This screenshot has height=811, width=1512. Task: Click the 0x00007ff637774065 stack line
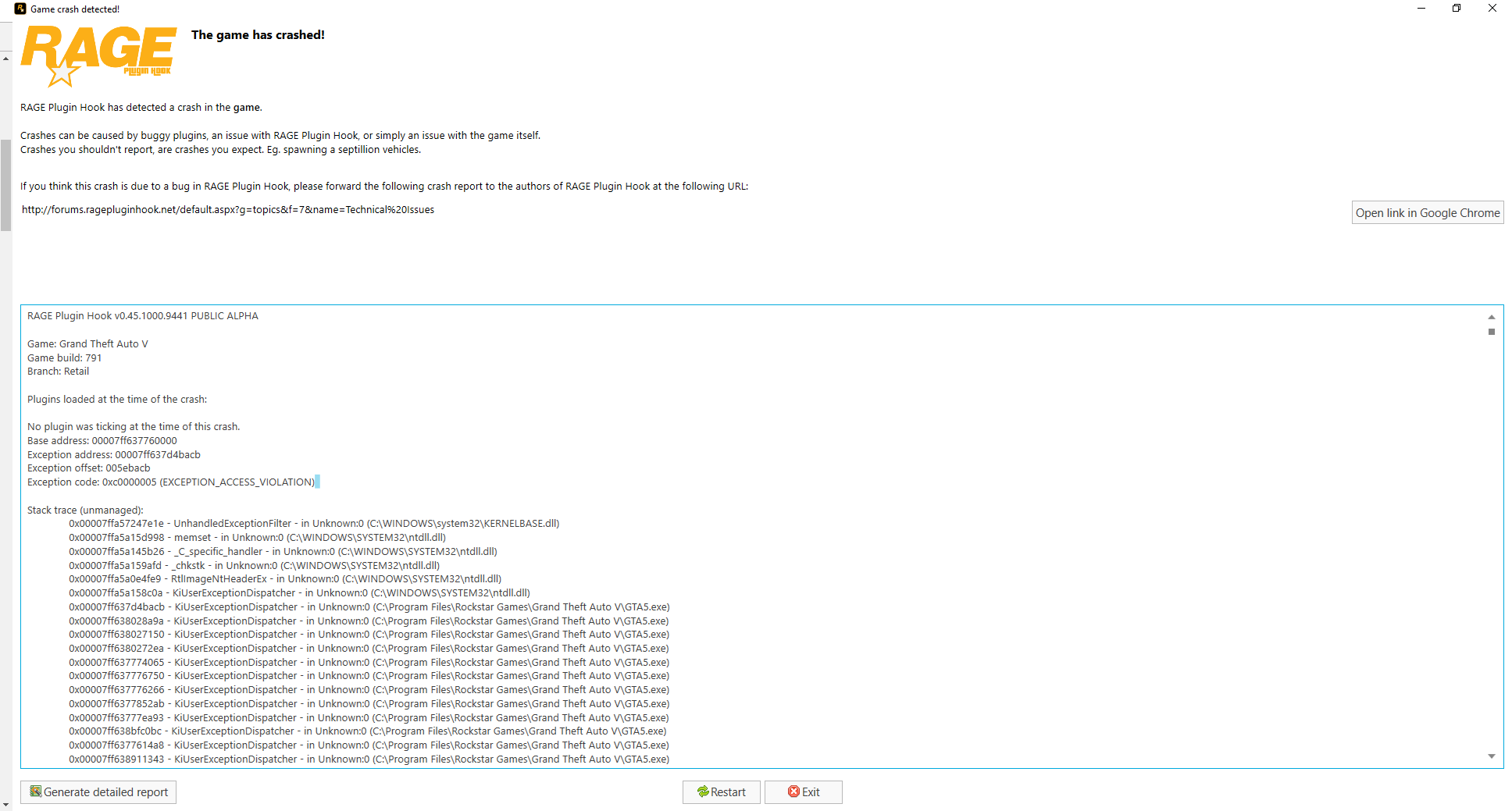369,663
